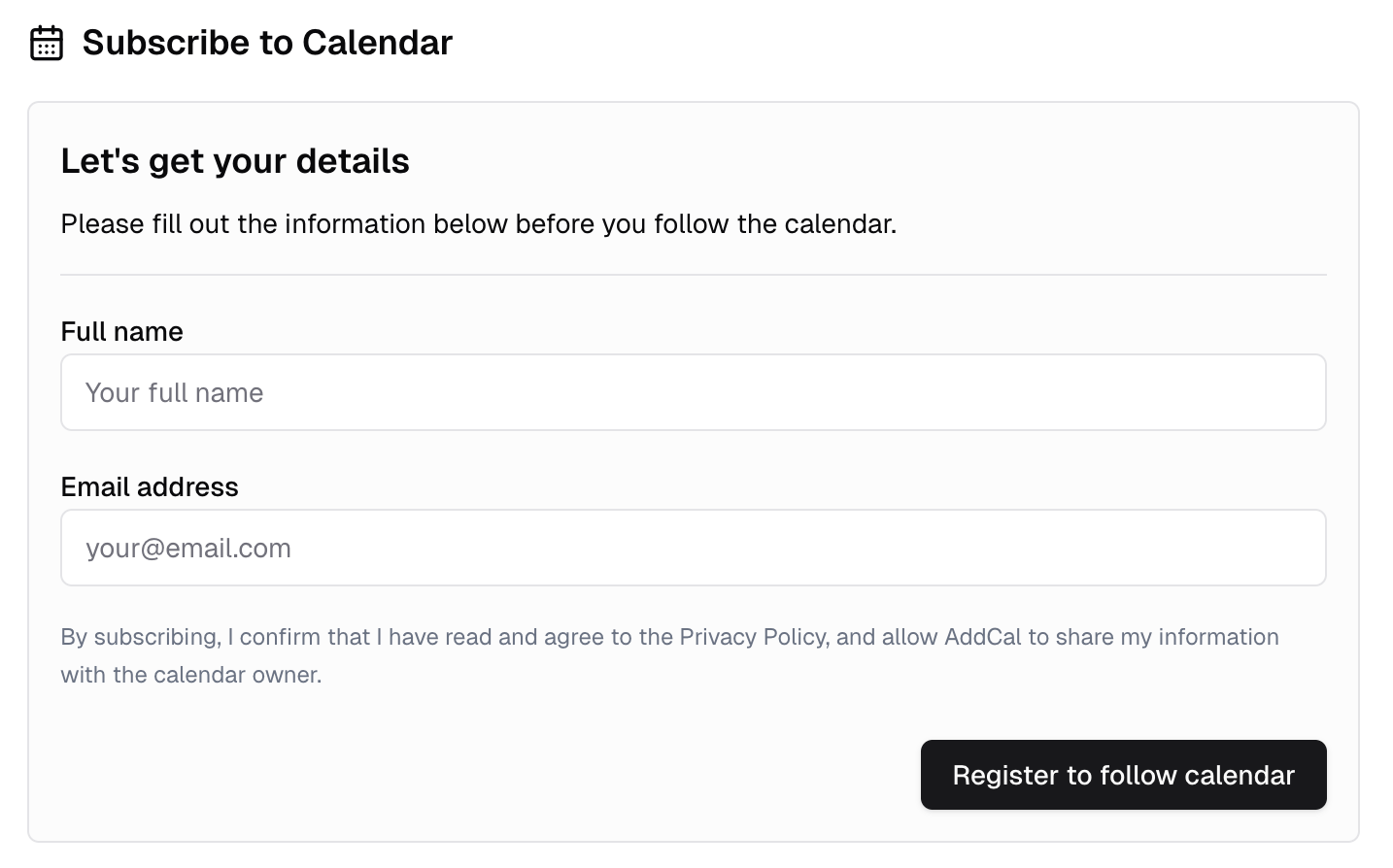Screen dimensions: 1393x868
Task: Click the Email address field label
Action: pyautogui.click(x=150, y=486)
